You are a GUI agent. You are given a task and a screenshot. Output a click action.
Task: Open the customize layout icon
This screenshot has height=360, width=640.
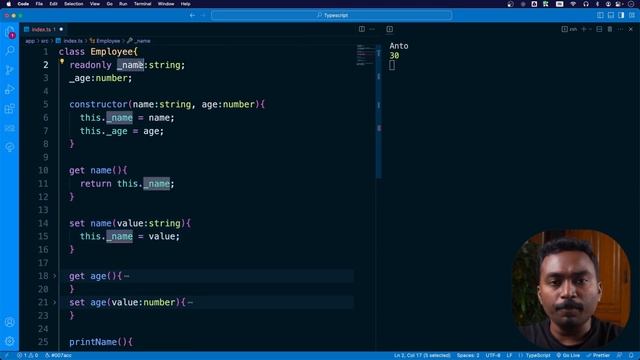pyautogui.click(x=632, y=15)
